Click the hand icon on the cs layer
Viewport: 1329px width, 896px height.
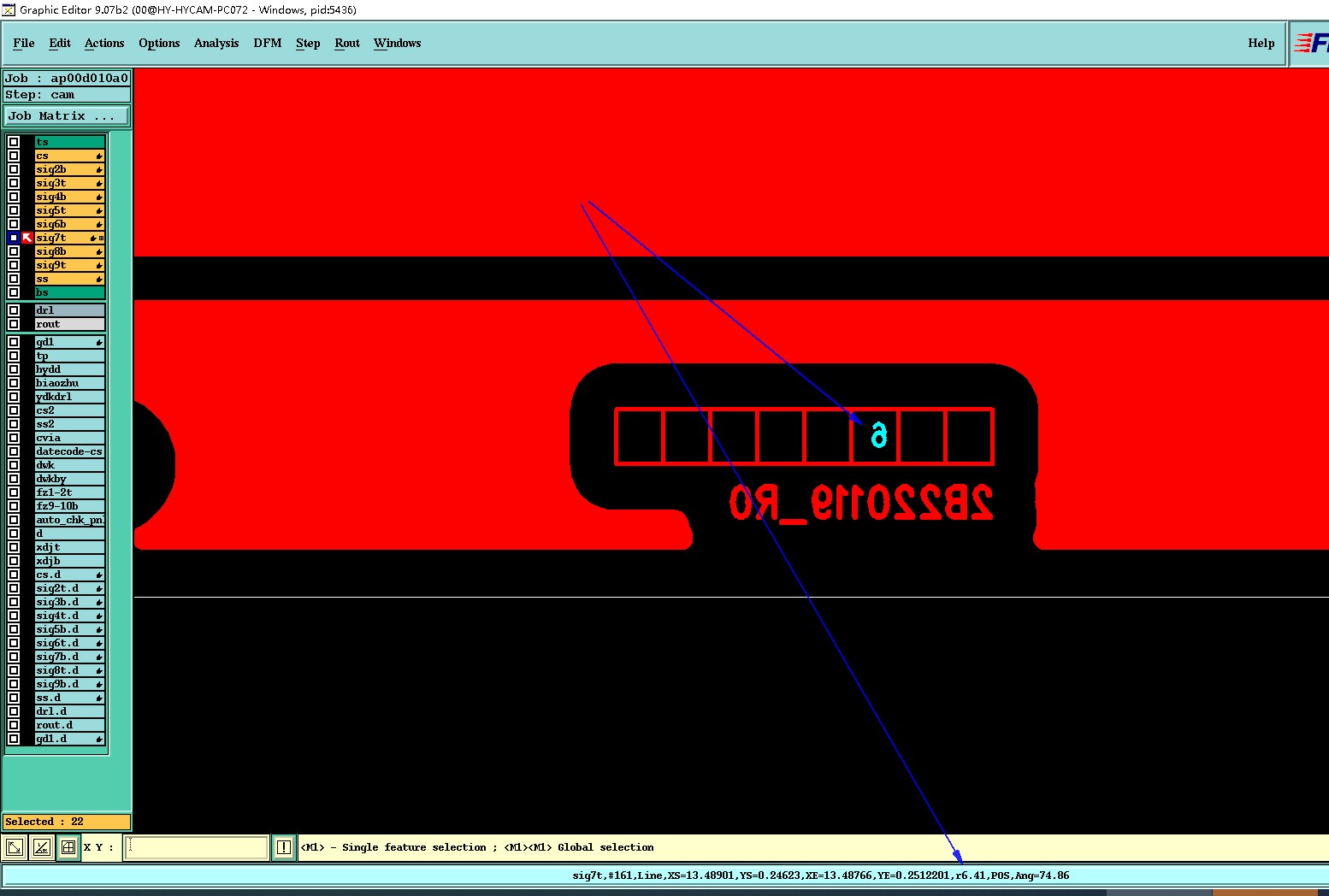[99, 156]
